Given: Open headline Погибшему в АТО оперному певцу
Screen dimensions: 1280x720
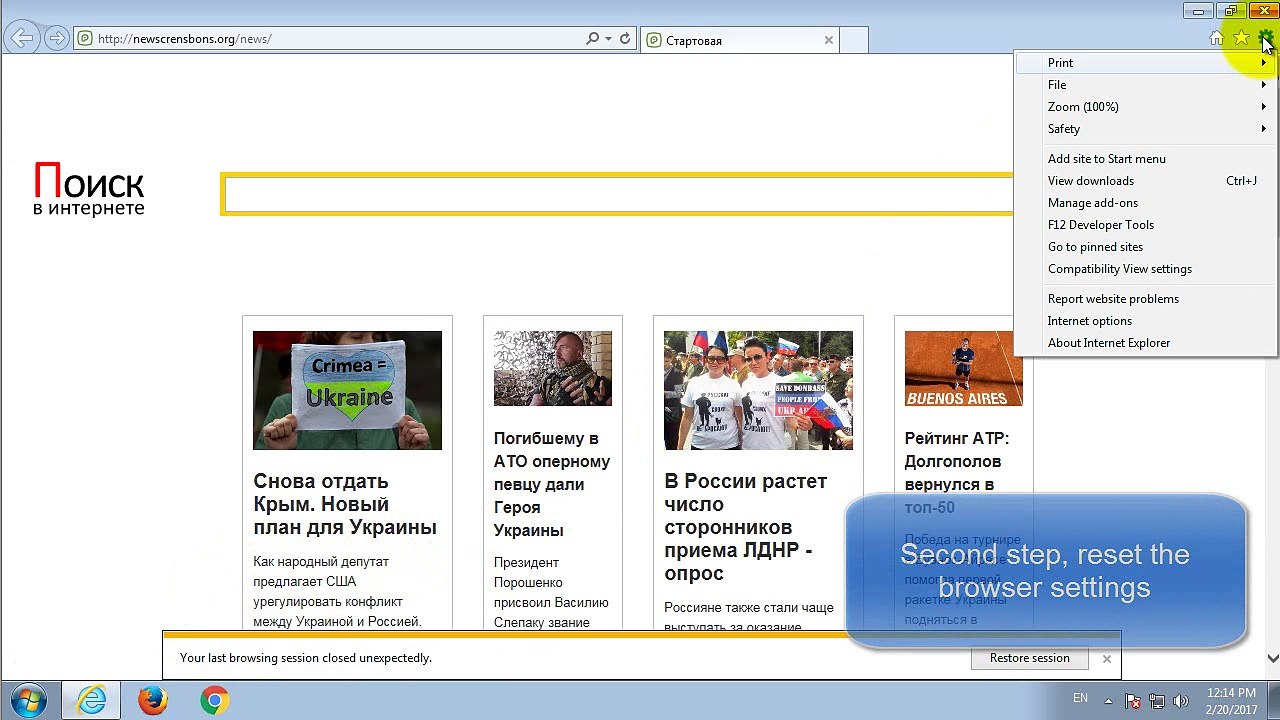Looking at the screenshot, I should pos(552,484).
